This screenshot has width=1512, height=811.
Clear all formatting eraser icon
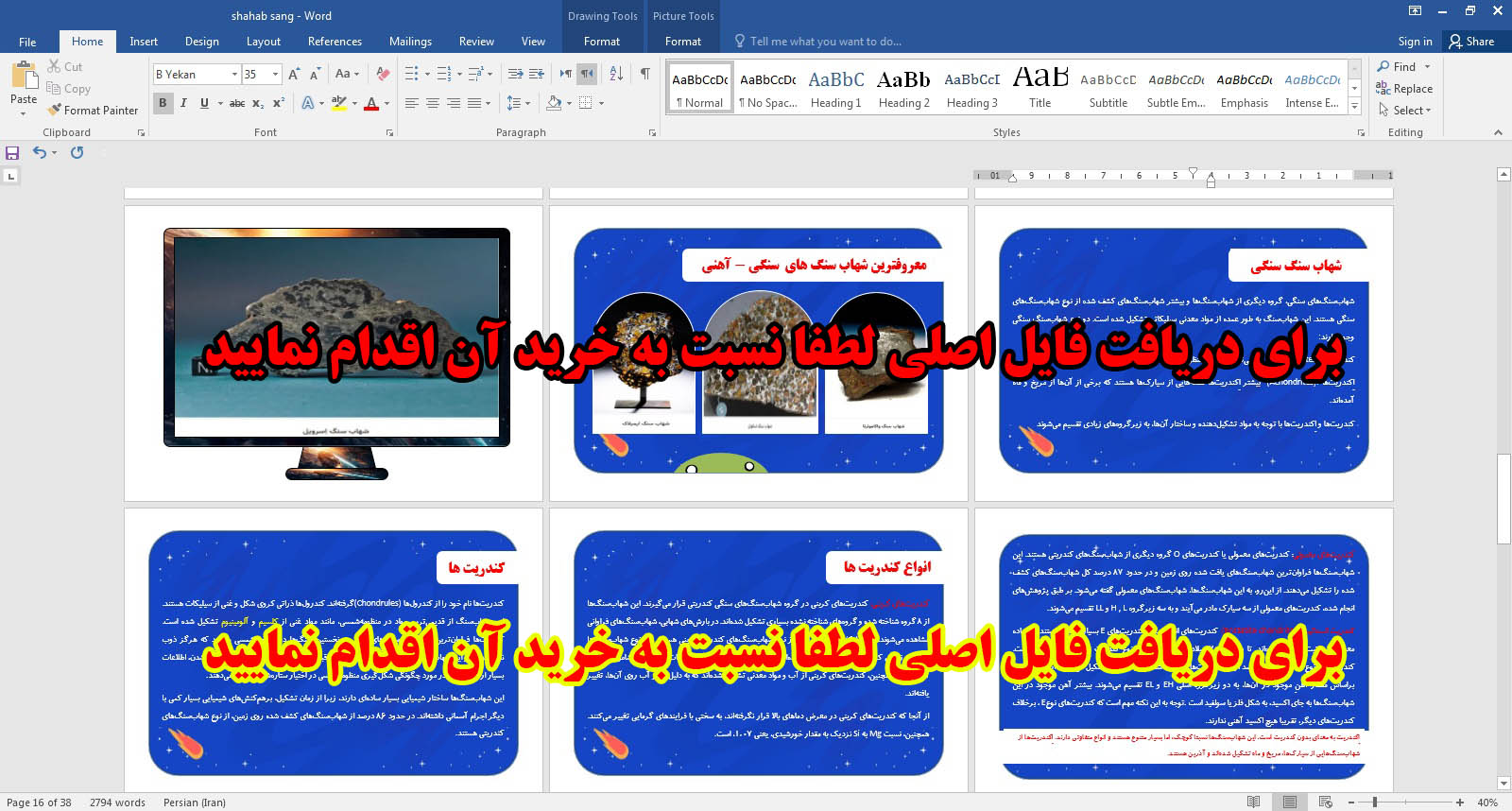tap(383, 74)
